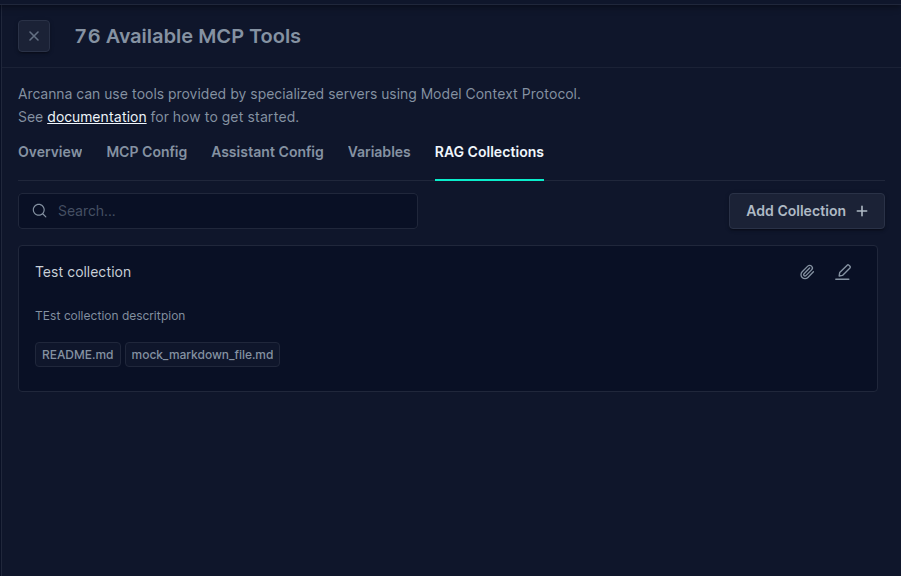This screenshot has height=576, width=901.
Task: Open the MCP Config tab
Action: (147, 152)
